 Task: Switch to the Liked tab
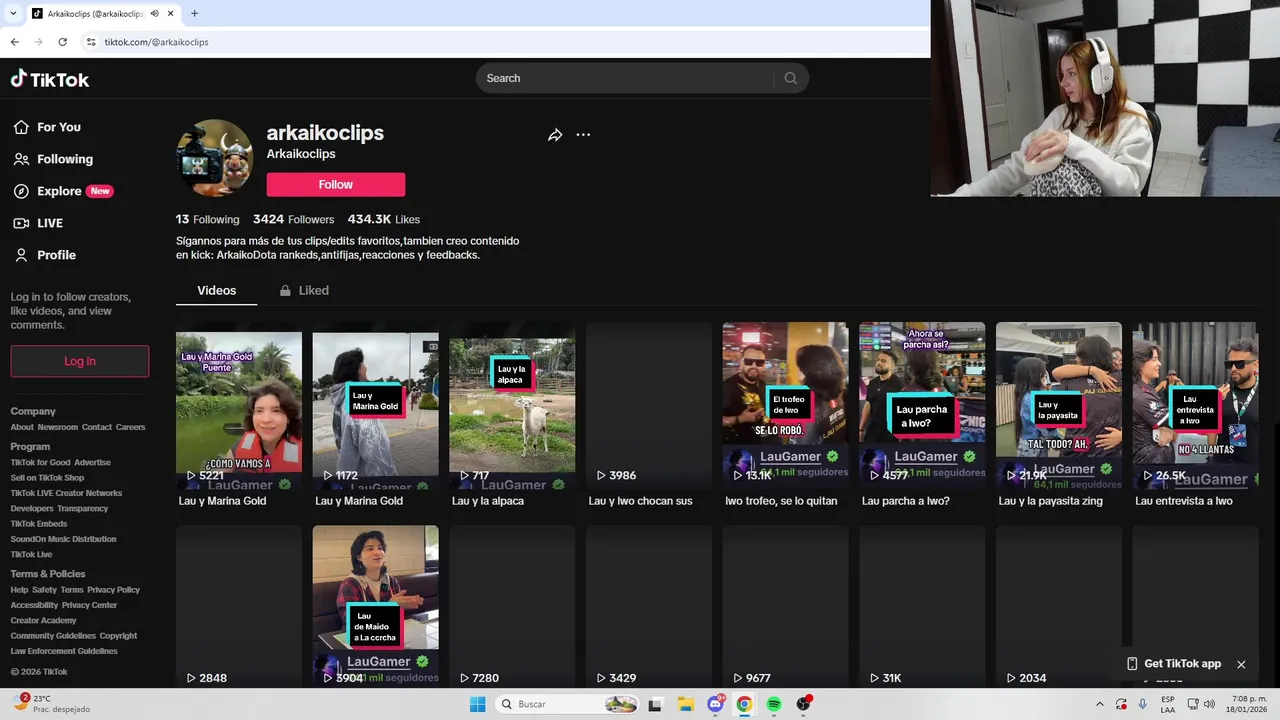pyautogui.click(x=304, y=290)
